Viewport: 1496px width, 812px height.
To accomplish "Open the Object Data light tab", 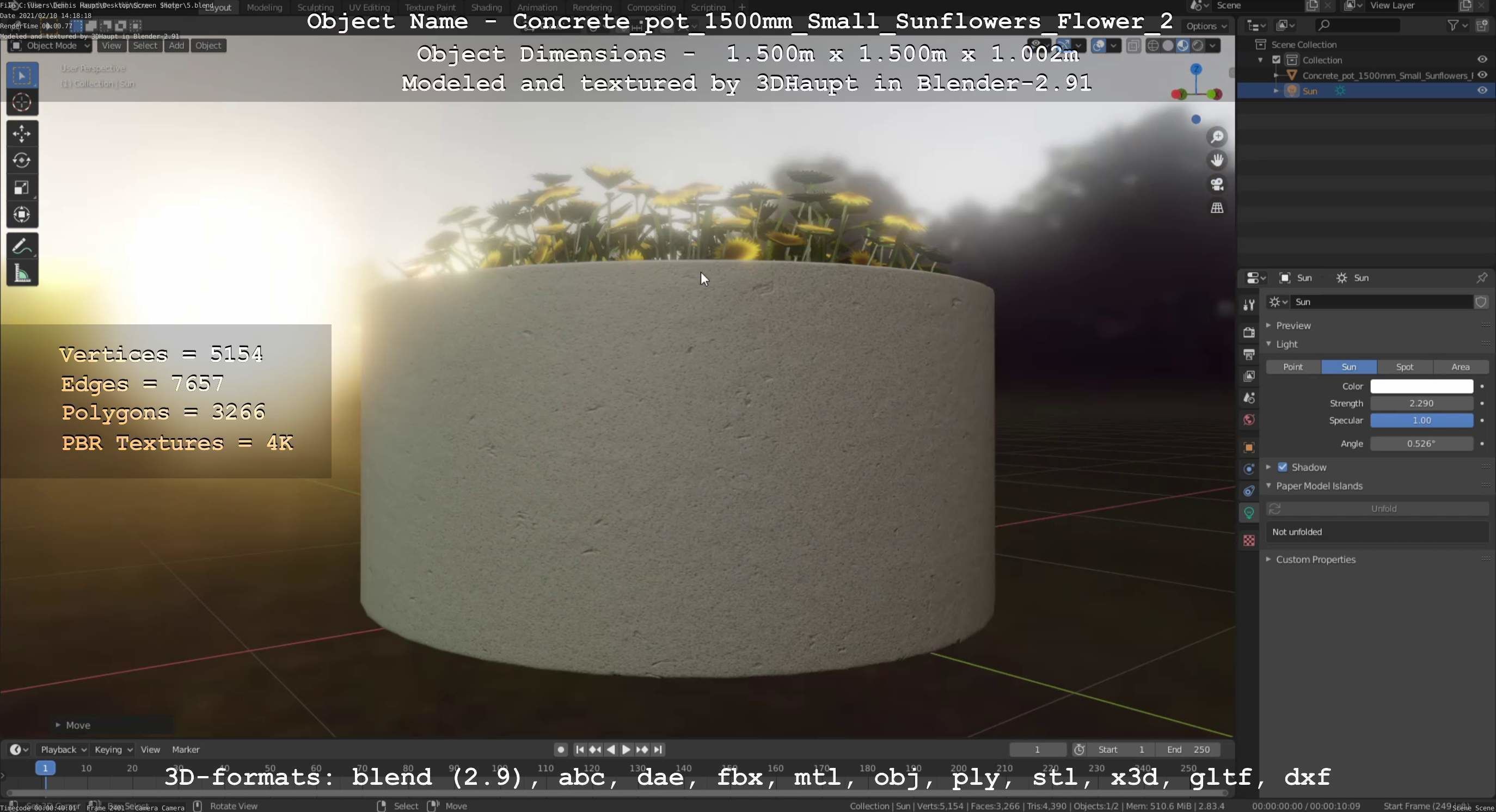I will [x=1249, y=513].
